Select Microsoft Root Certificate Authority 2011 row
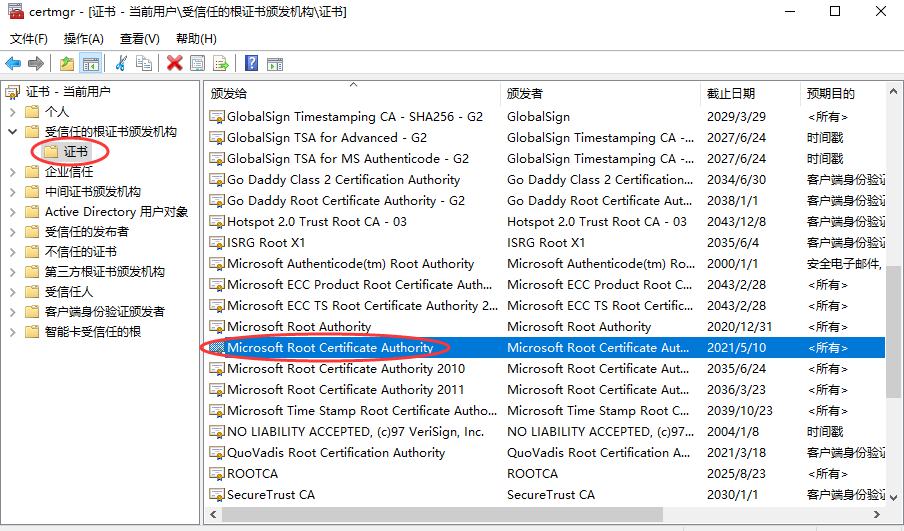The image size is (904, 531). (545, 390)
